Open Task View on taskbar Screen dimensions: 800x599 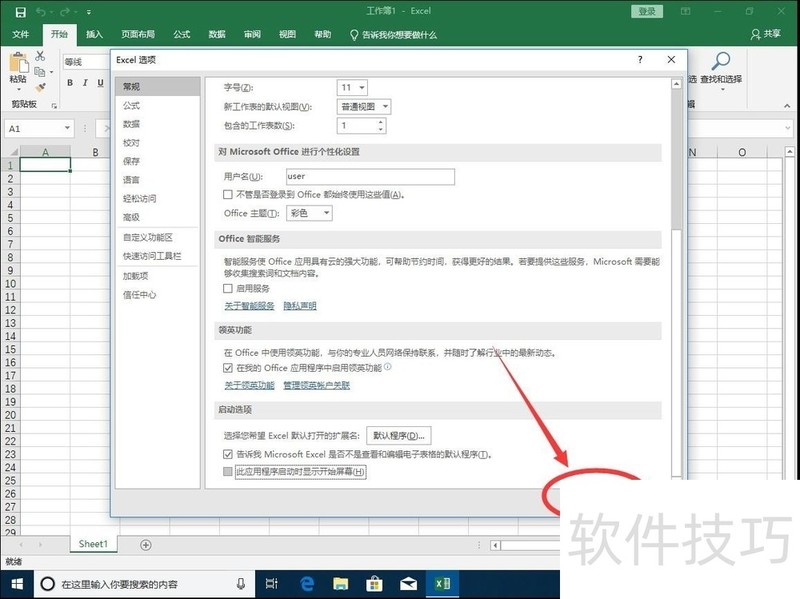(x=271, y=584)
